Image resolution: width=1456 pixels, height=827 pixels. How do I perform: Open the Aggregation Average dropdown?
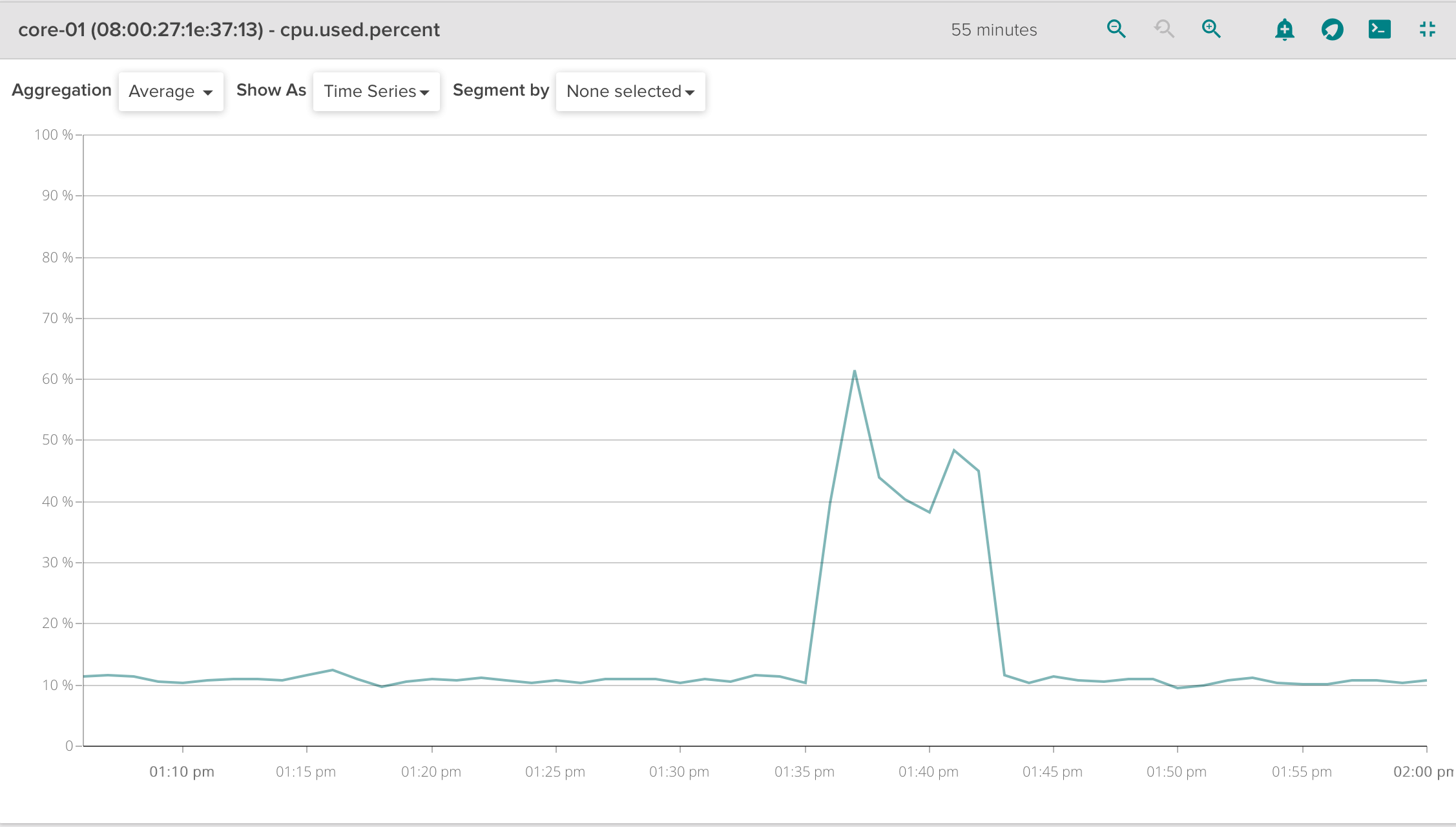(171, 92)
